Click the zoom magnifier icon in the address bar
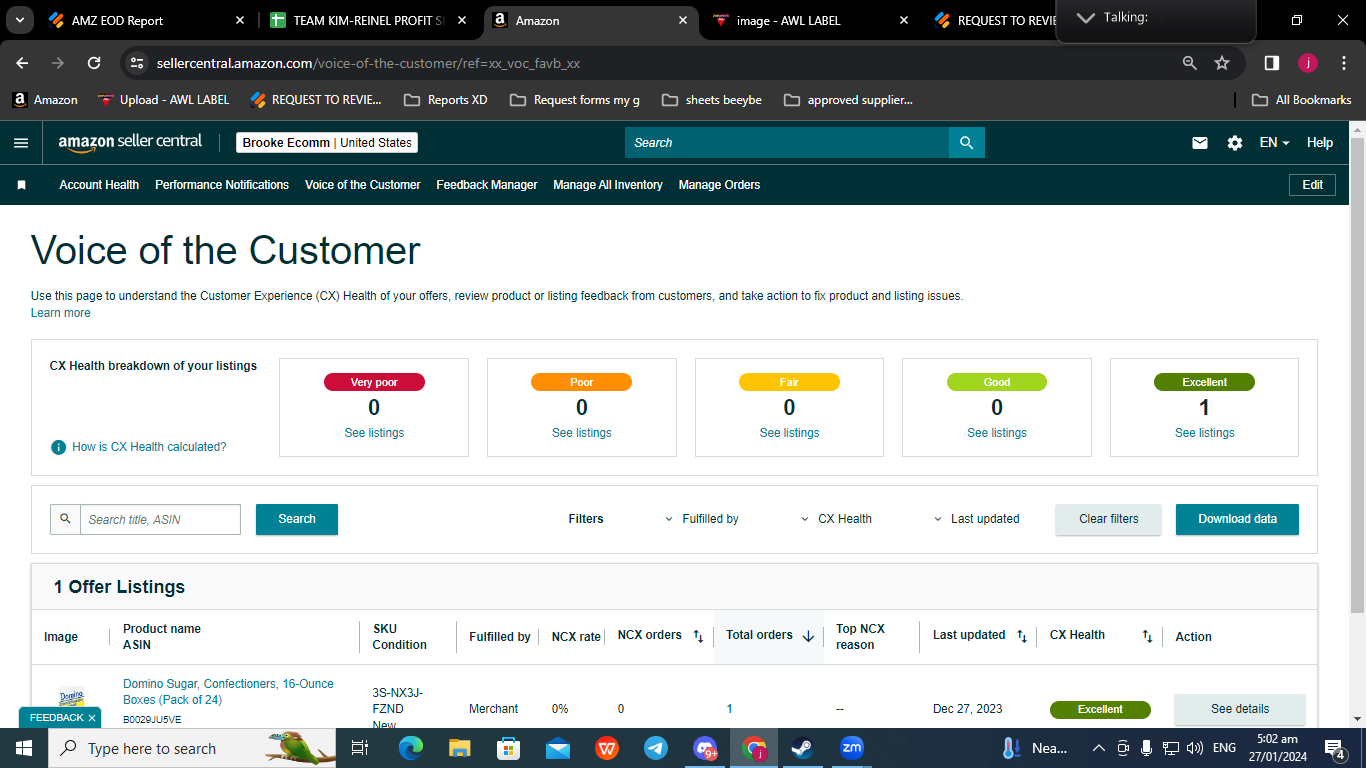 (x=1190, y=63)
